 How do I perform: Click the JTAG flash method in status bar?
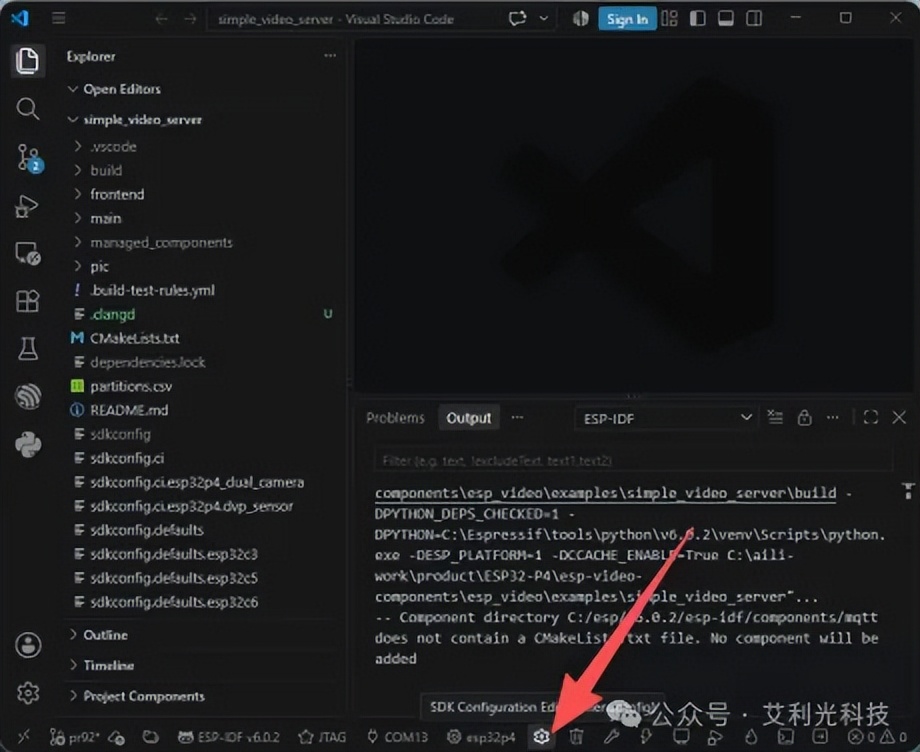[x=323, y=737]
